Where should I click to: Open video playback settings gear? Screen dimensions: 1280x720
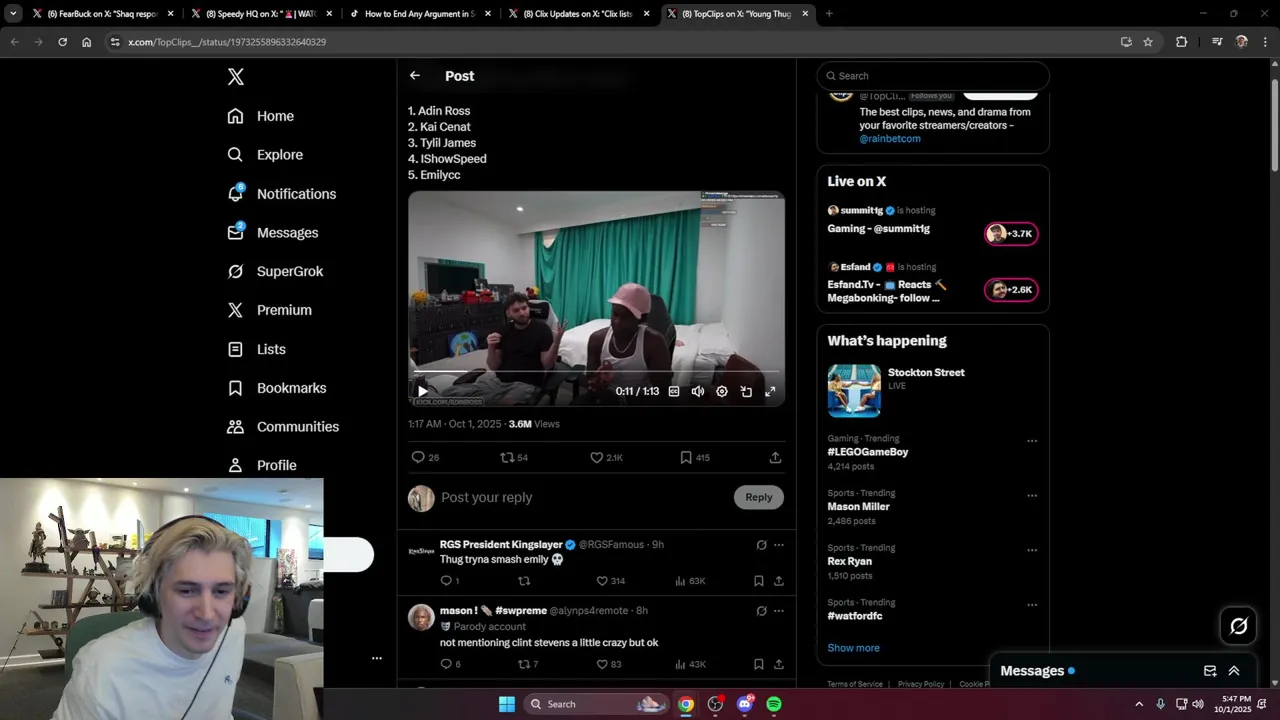pos(722,392)
